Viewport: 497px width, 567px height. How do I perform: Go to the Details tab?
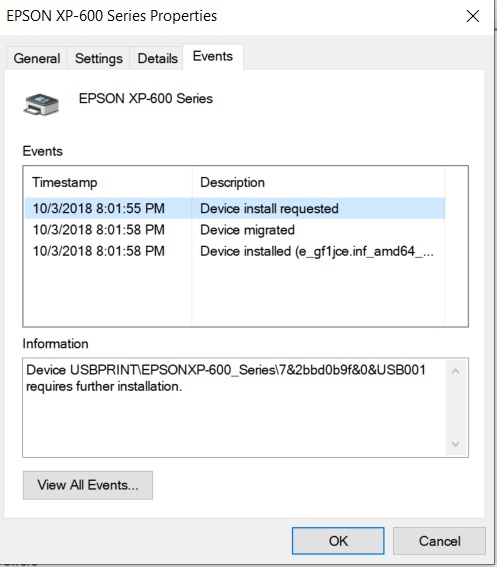tap(157, 58)
